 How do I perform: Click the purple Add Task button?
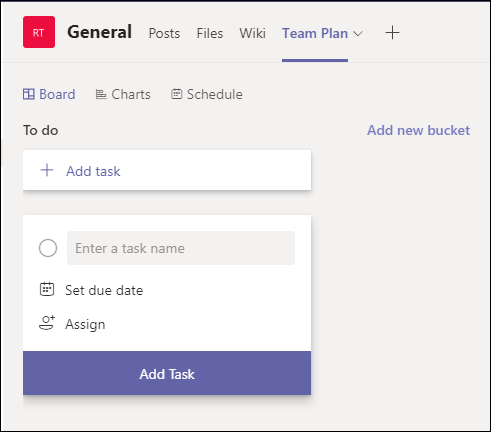pos(167,373)
